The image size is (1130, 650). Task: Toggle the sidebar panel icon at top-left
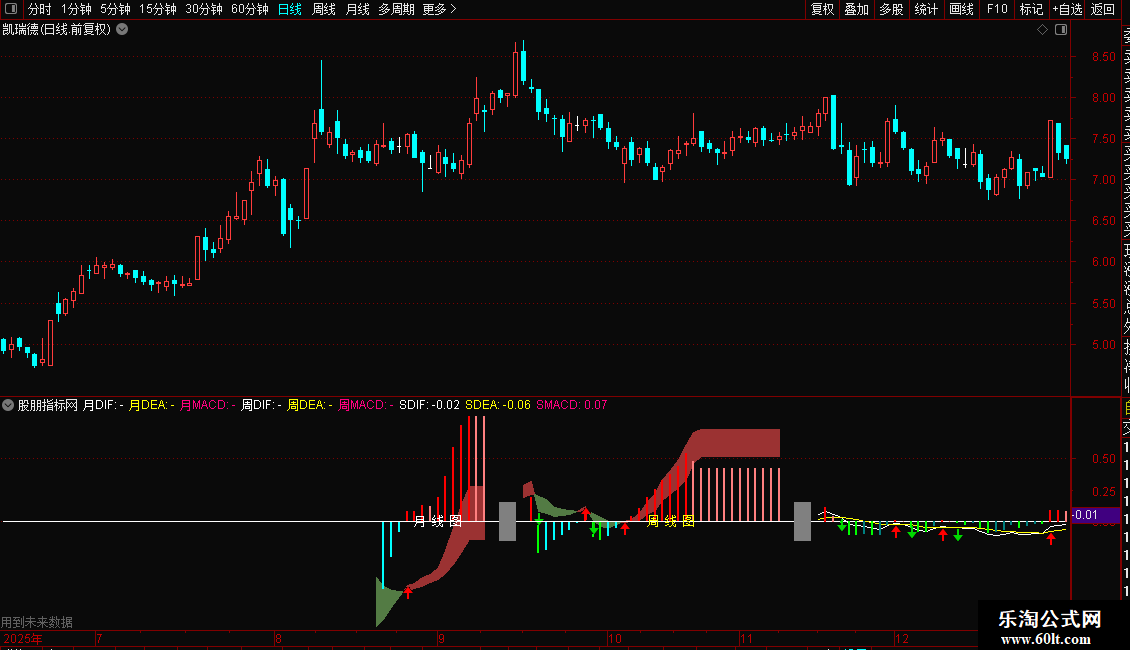pyautogui.click(x=11, y=9)
